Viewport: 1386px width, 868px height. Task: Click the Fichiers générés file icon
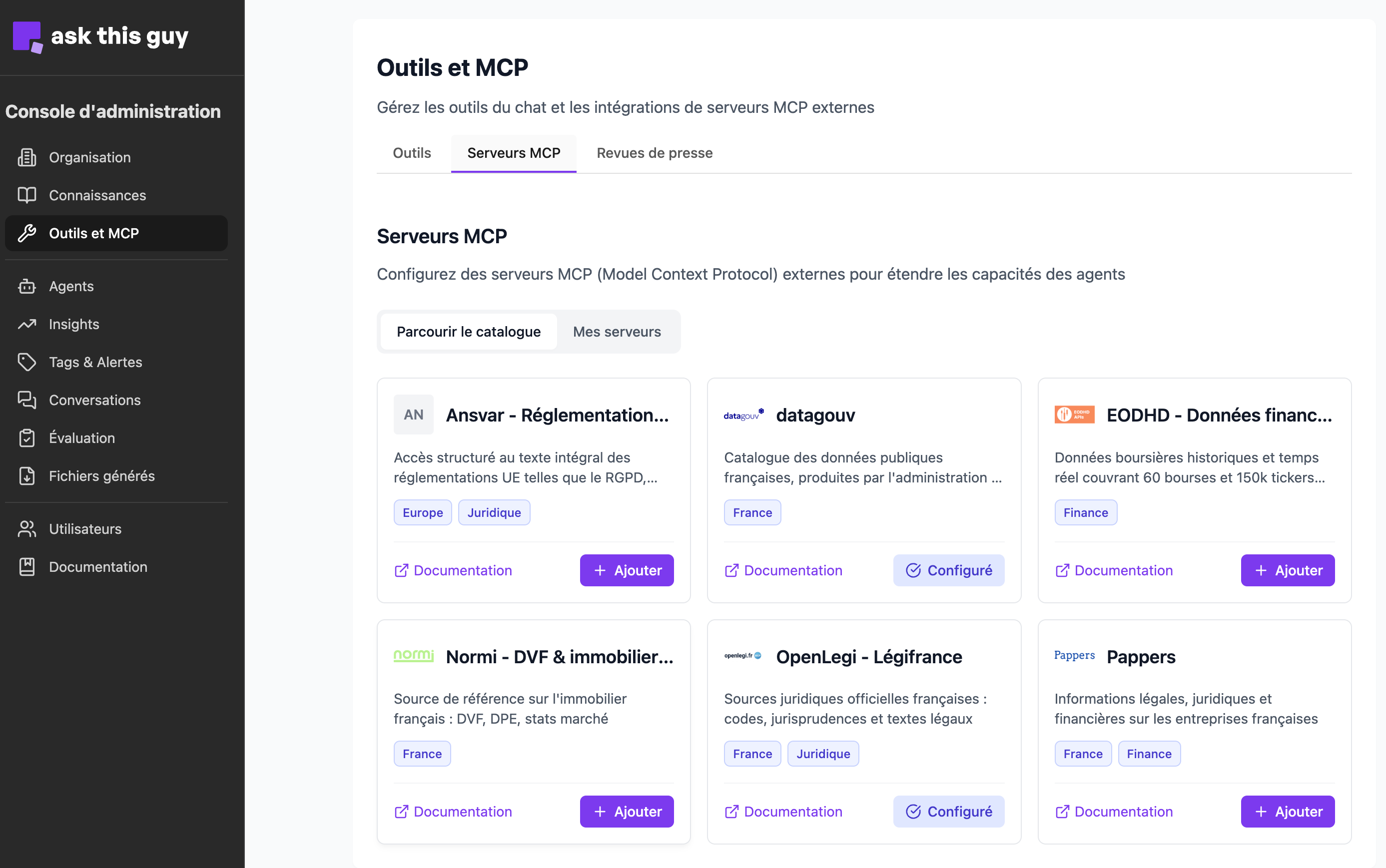[27, 475]
